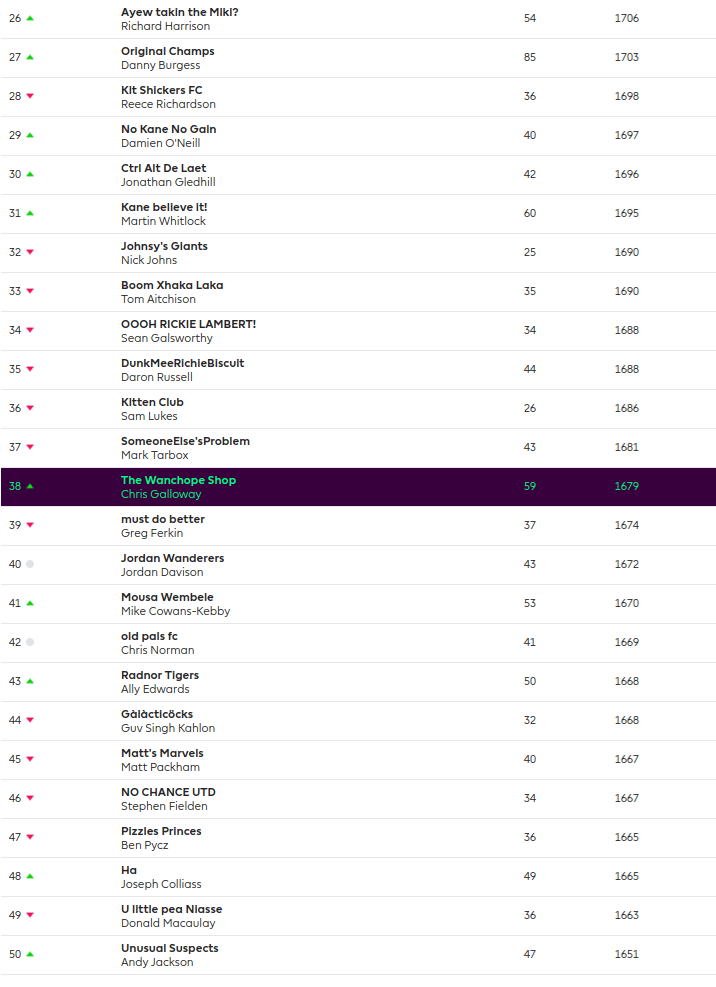This screenshot has height=987, width=716.
Task: Open Ayew takin the Miki? team
Action: [179, 12]
